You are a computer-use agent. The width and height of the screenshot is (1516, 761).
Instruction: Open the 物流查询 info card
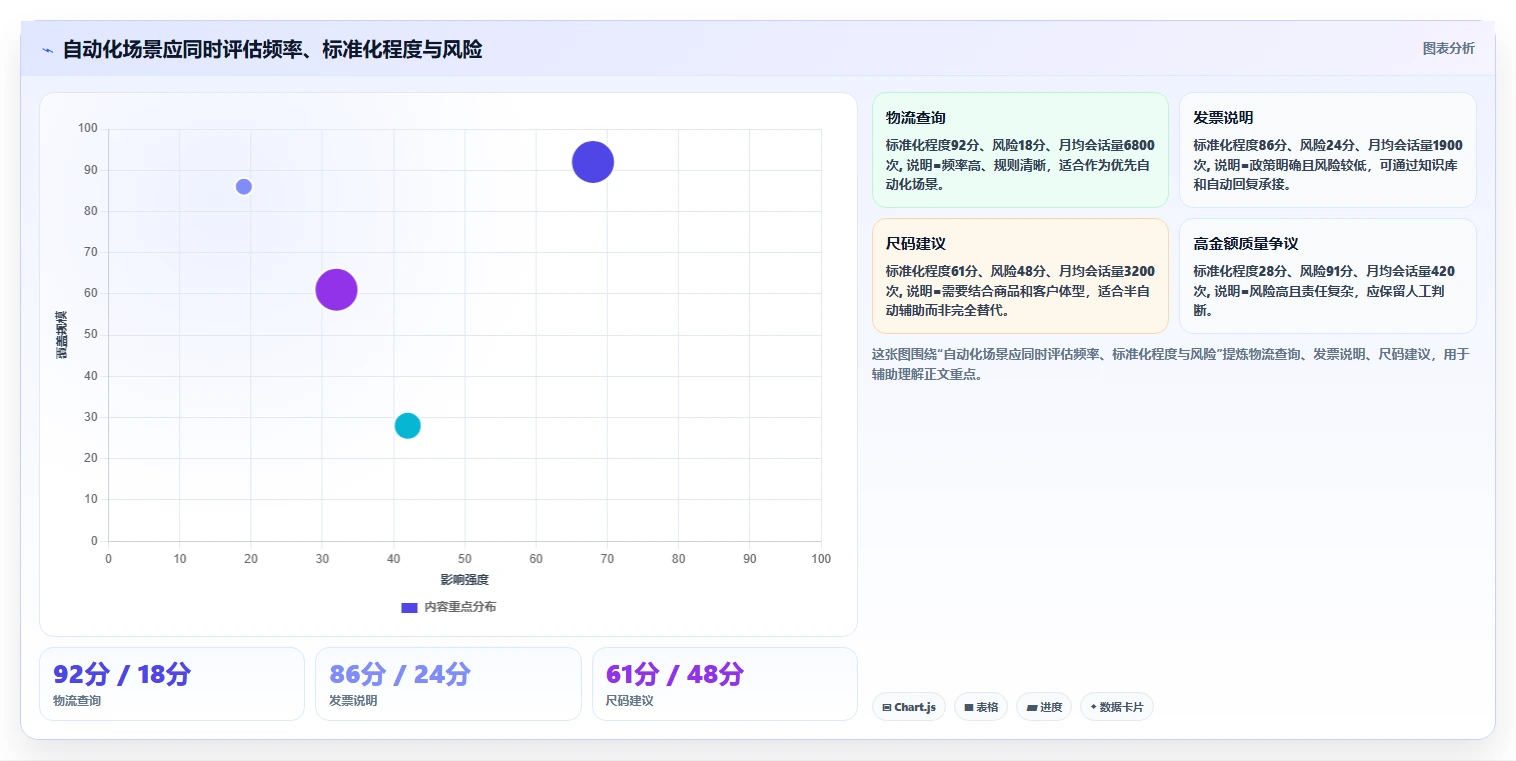[x=1020, y=150]
